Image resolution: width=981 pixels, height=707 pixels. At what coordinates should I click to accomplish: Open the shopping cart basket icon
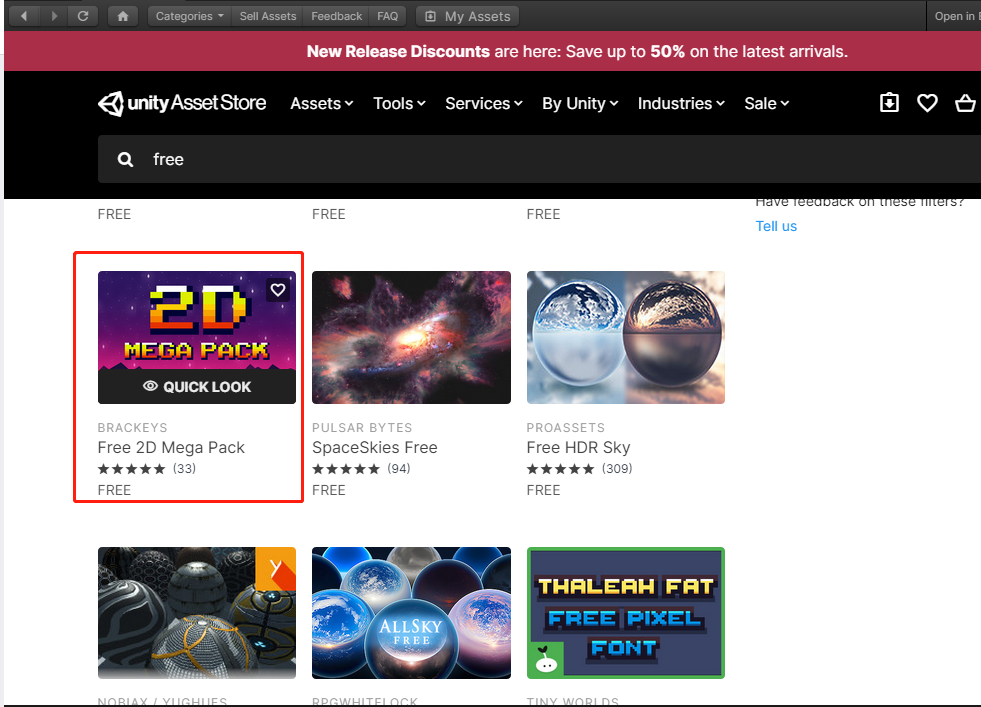point(965,103)
